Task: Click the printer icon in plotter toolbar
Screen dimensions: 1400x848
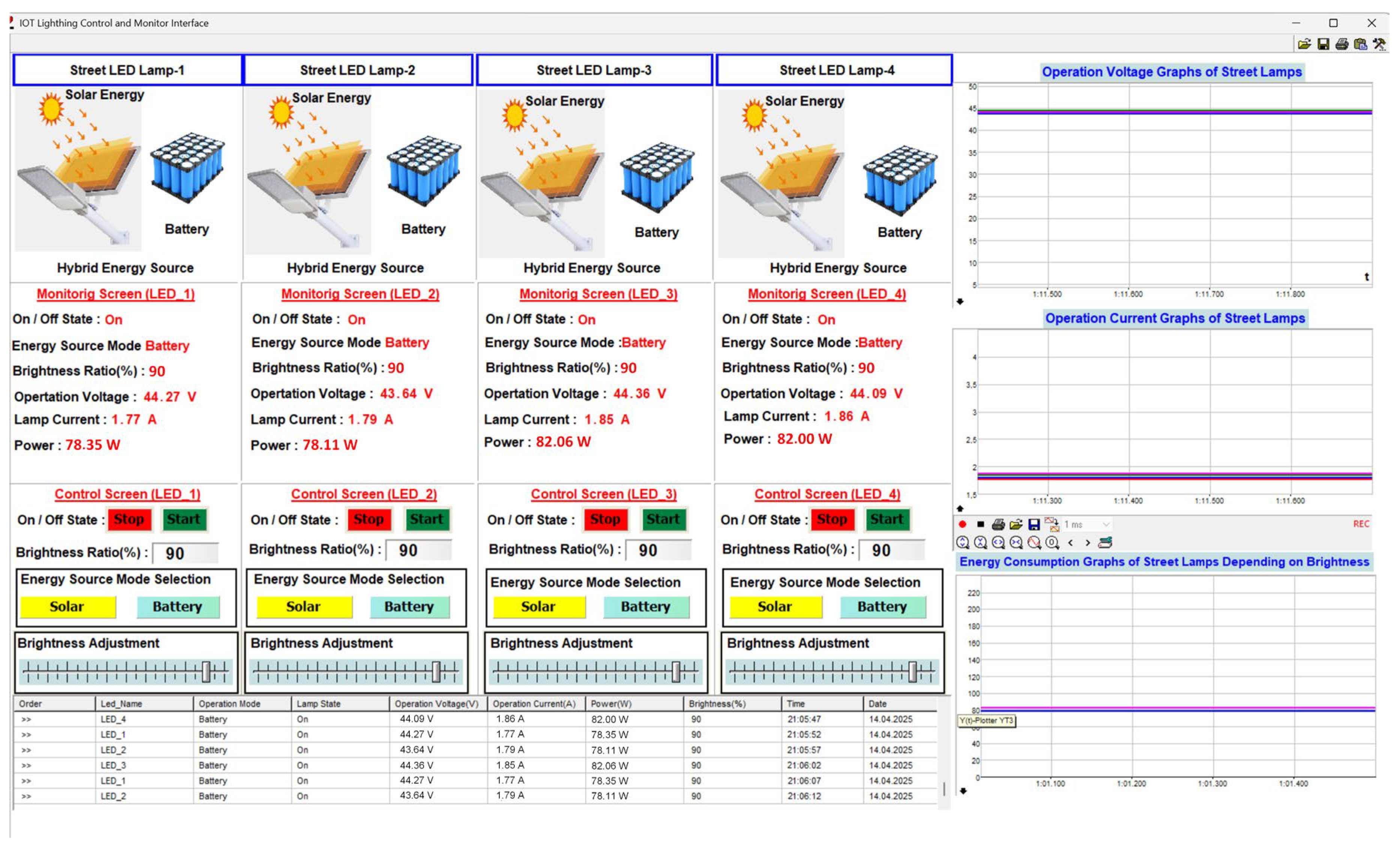Action: [x=998, y=524]
